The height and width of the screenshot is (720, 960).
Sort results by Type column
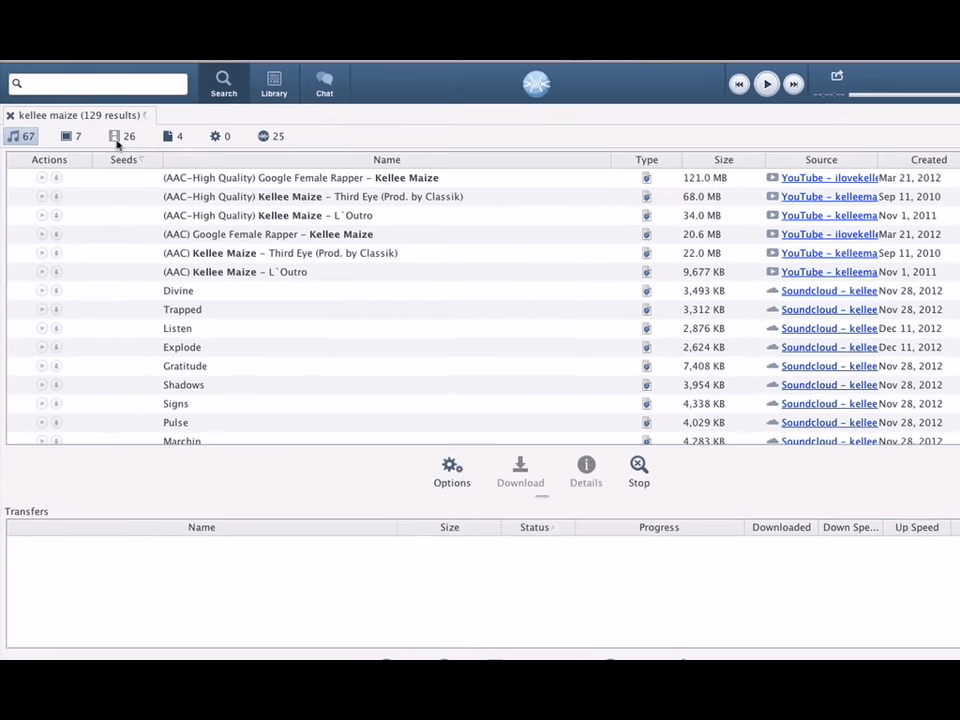647,160
